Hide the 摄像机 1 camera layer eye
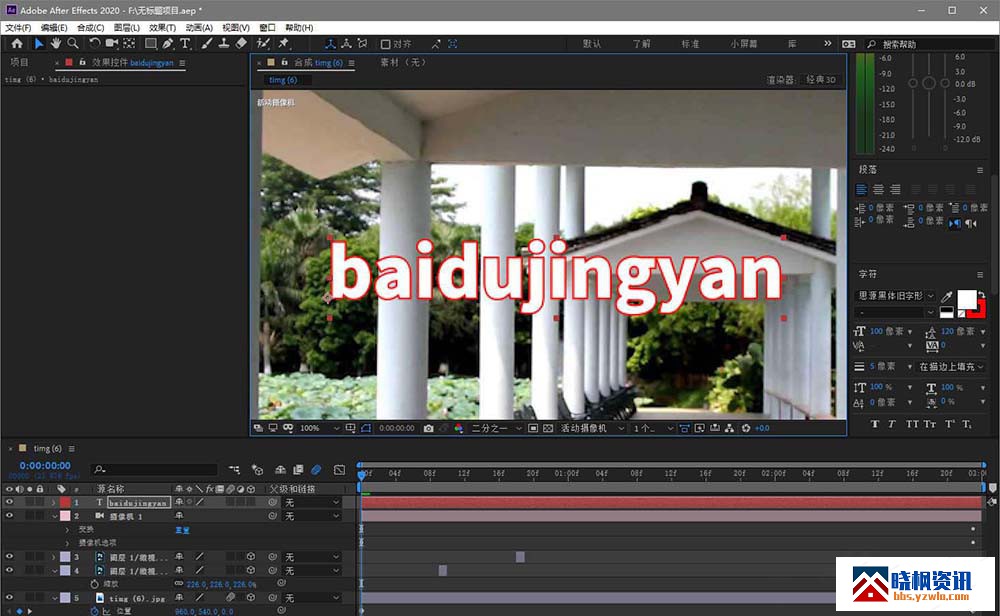Image resolution: width=1000 pixels, height=616 pixels. point(10,516)
